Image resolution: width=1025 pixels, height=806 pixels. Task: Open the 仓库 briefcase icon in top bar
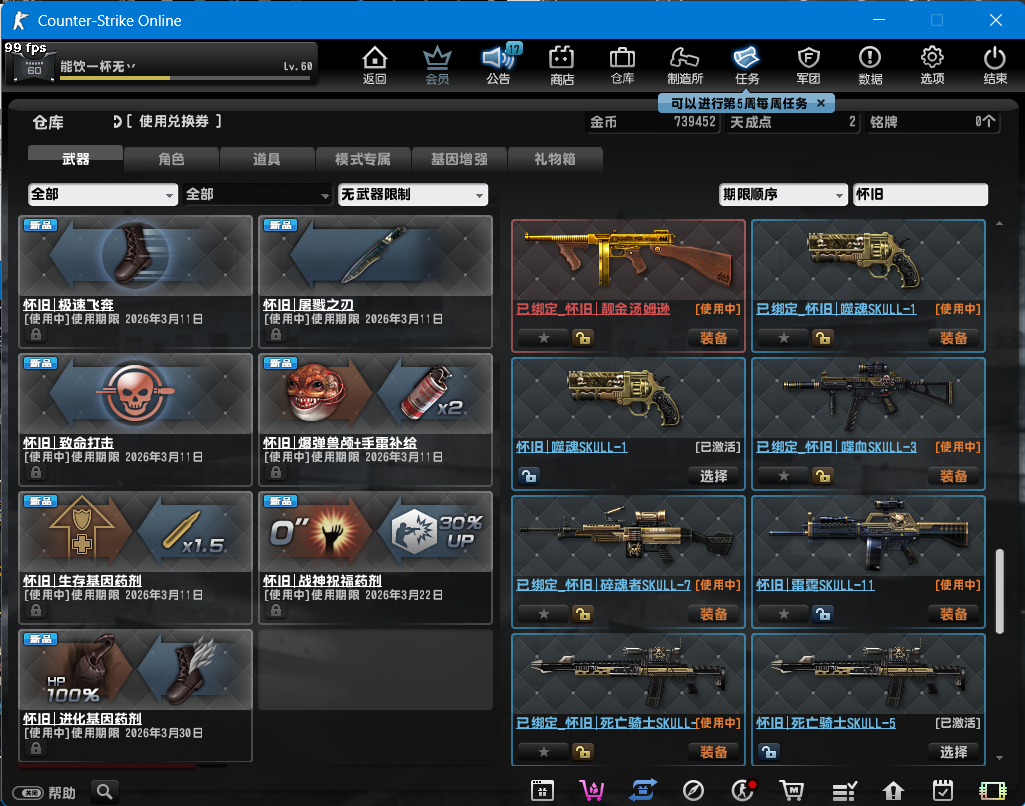click(x=622, y=65)
